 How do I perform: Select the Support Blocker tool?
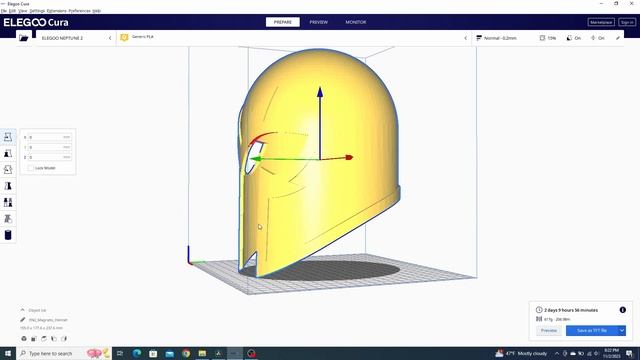(8, 219)
